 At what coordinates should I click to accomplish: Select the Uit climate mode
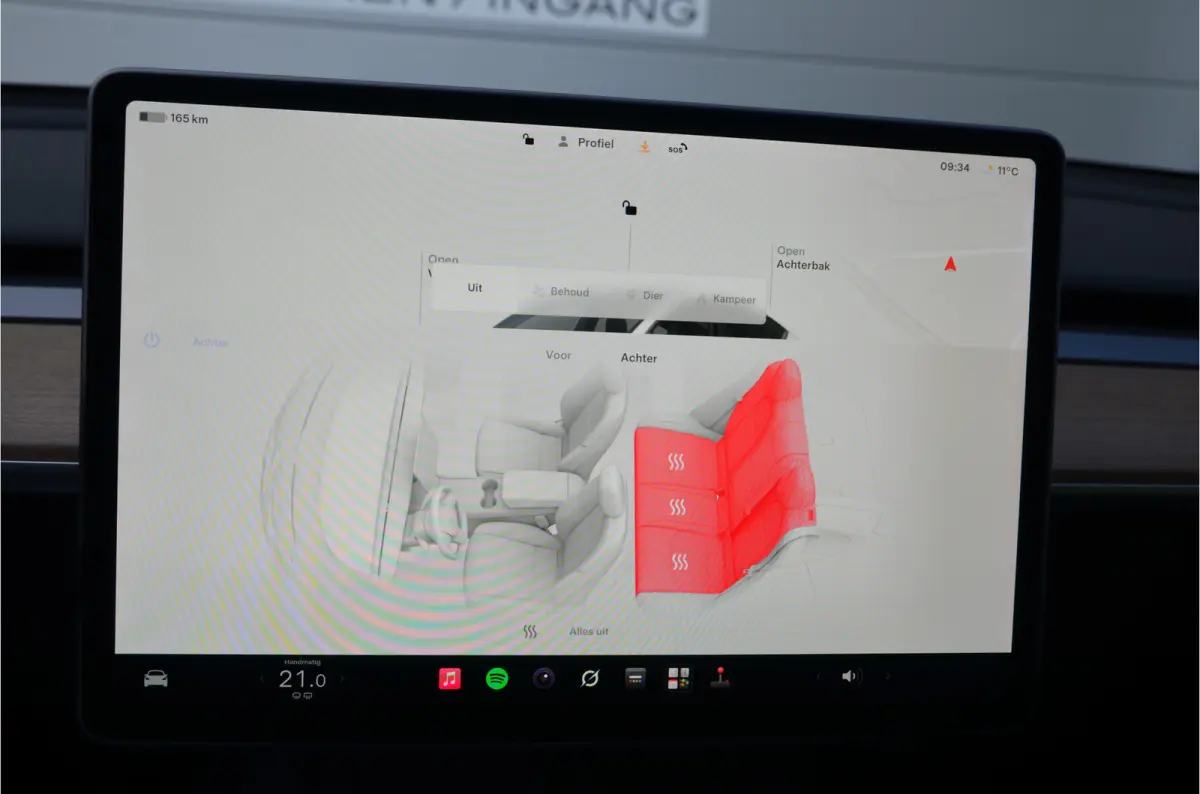475,288
